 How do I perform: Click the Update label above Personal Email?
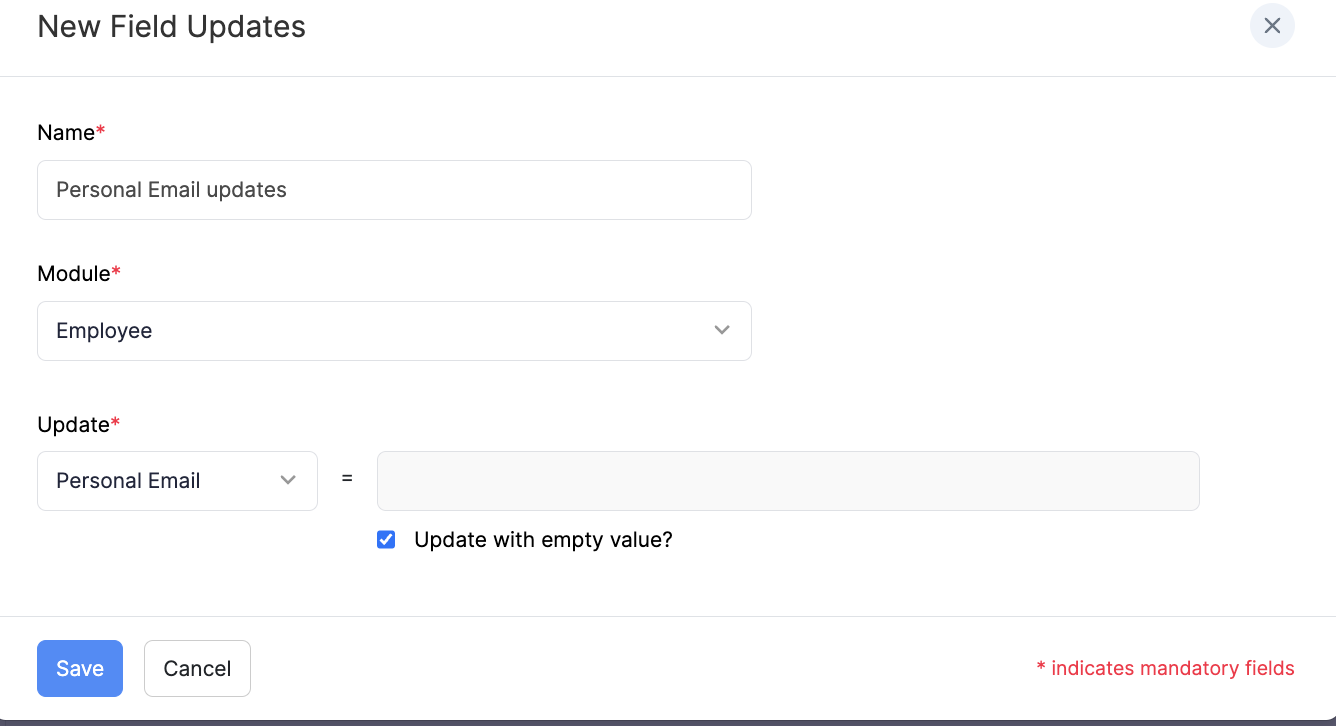pyautogui.click(x=71, y=424)
